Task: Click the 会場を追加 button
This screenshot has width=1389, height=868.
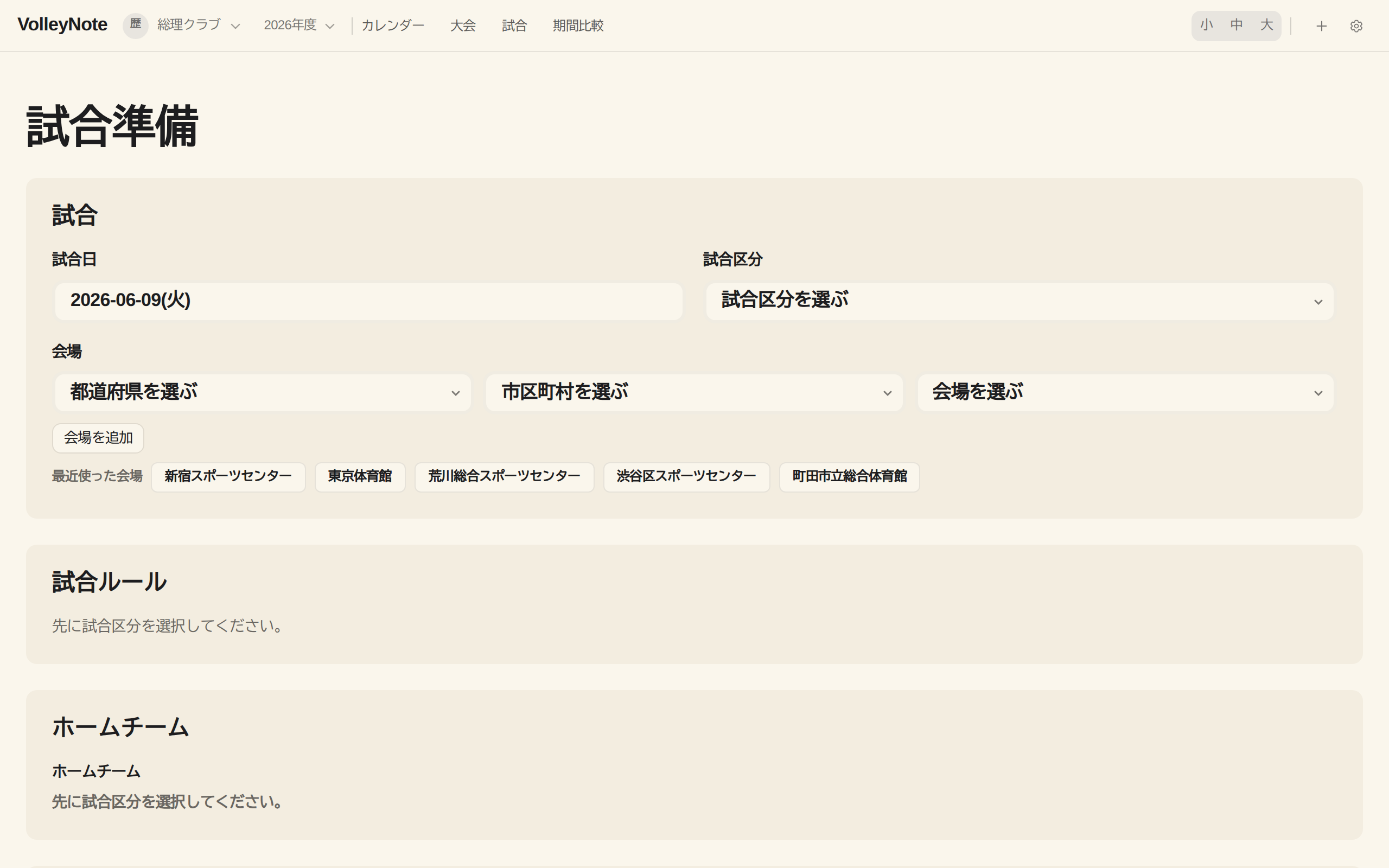Action: (98, 438)
